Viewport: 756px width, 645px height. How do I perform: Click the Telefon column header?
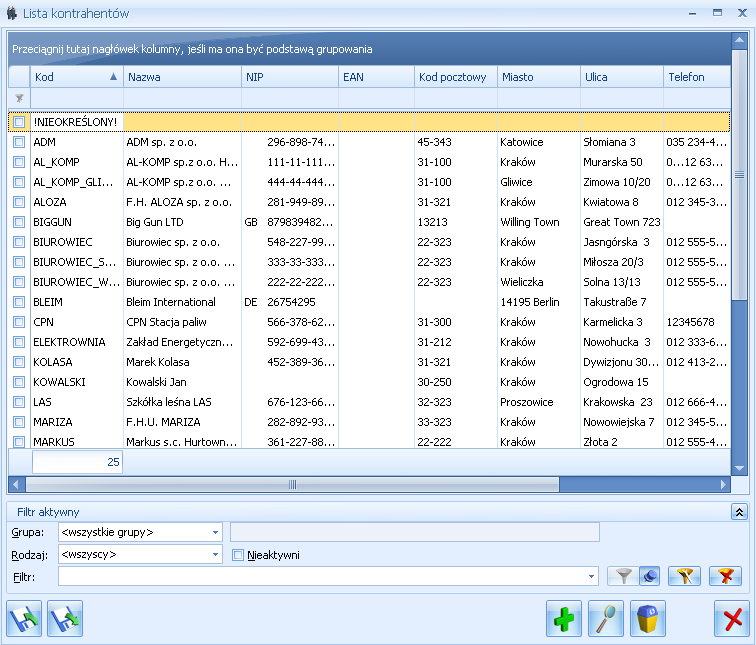(x=697, y=77)
